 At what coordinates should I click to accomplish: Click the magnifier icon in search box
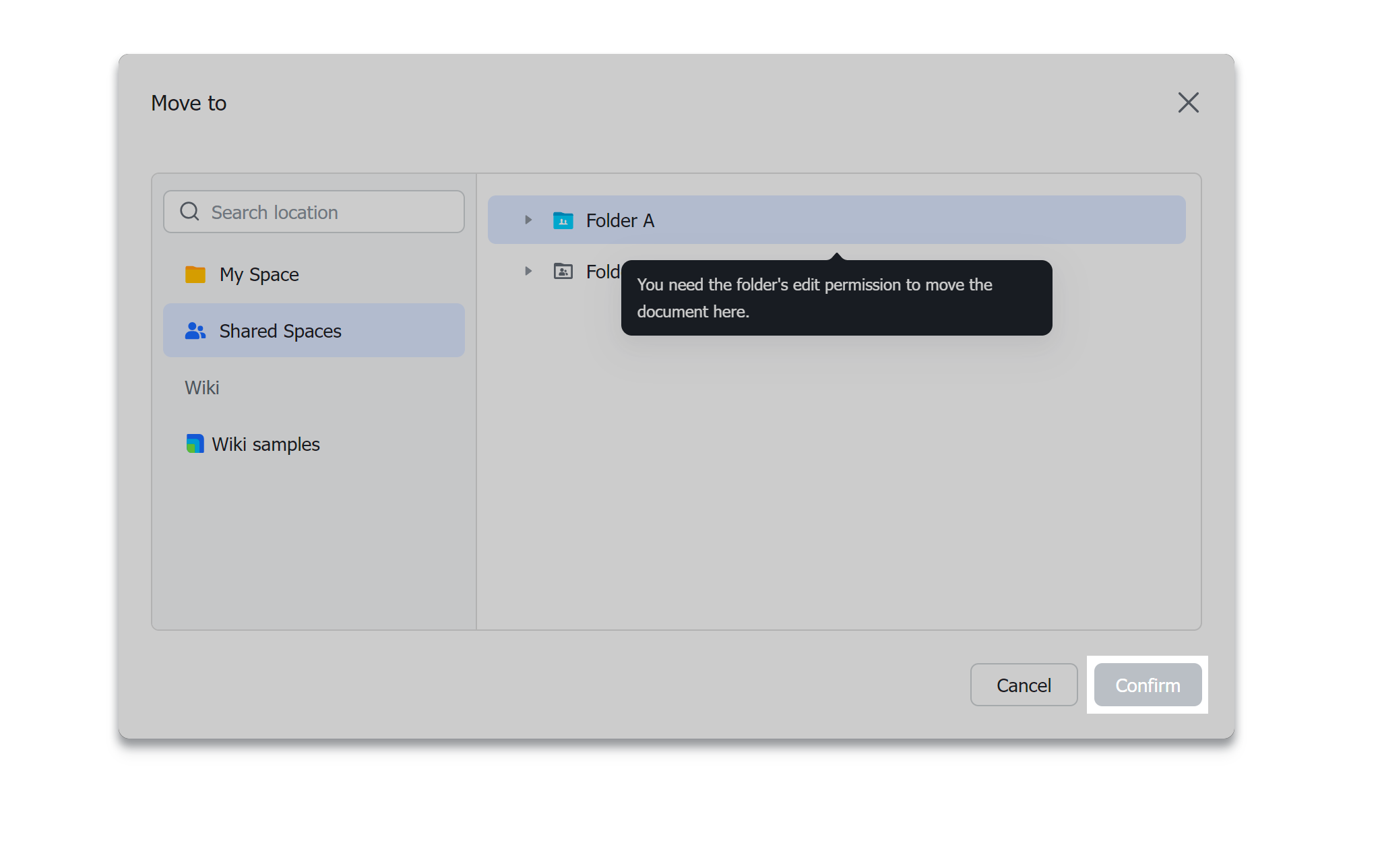tap(190, 212)
